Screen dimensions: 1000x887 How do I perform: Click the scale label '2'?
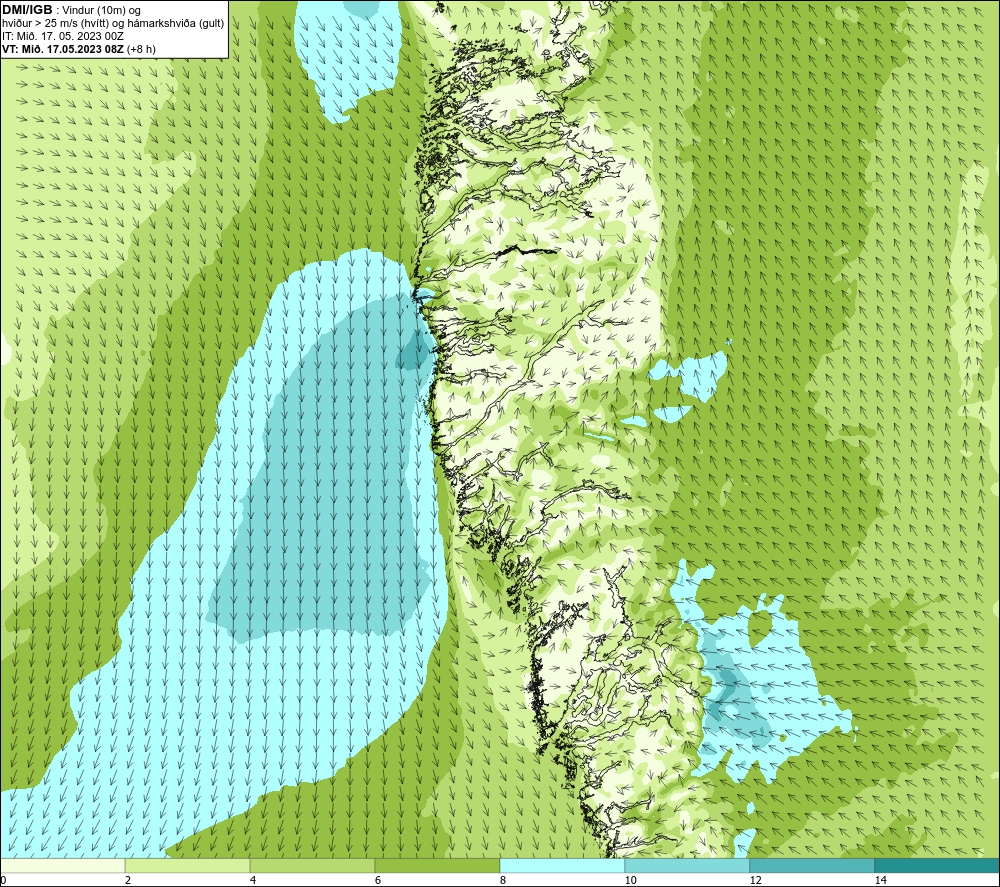point(128,881)
